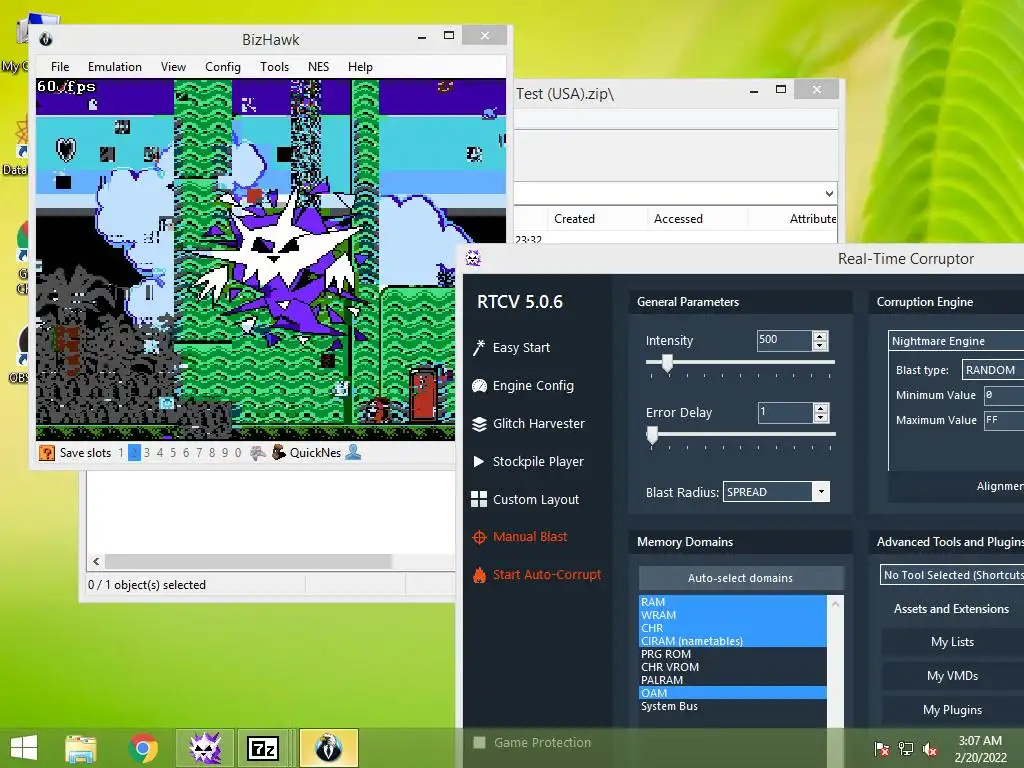This screenshot has width=1024, height=768.
Task: Open the Help menu in BizHawk
Action: 360,67
